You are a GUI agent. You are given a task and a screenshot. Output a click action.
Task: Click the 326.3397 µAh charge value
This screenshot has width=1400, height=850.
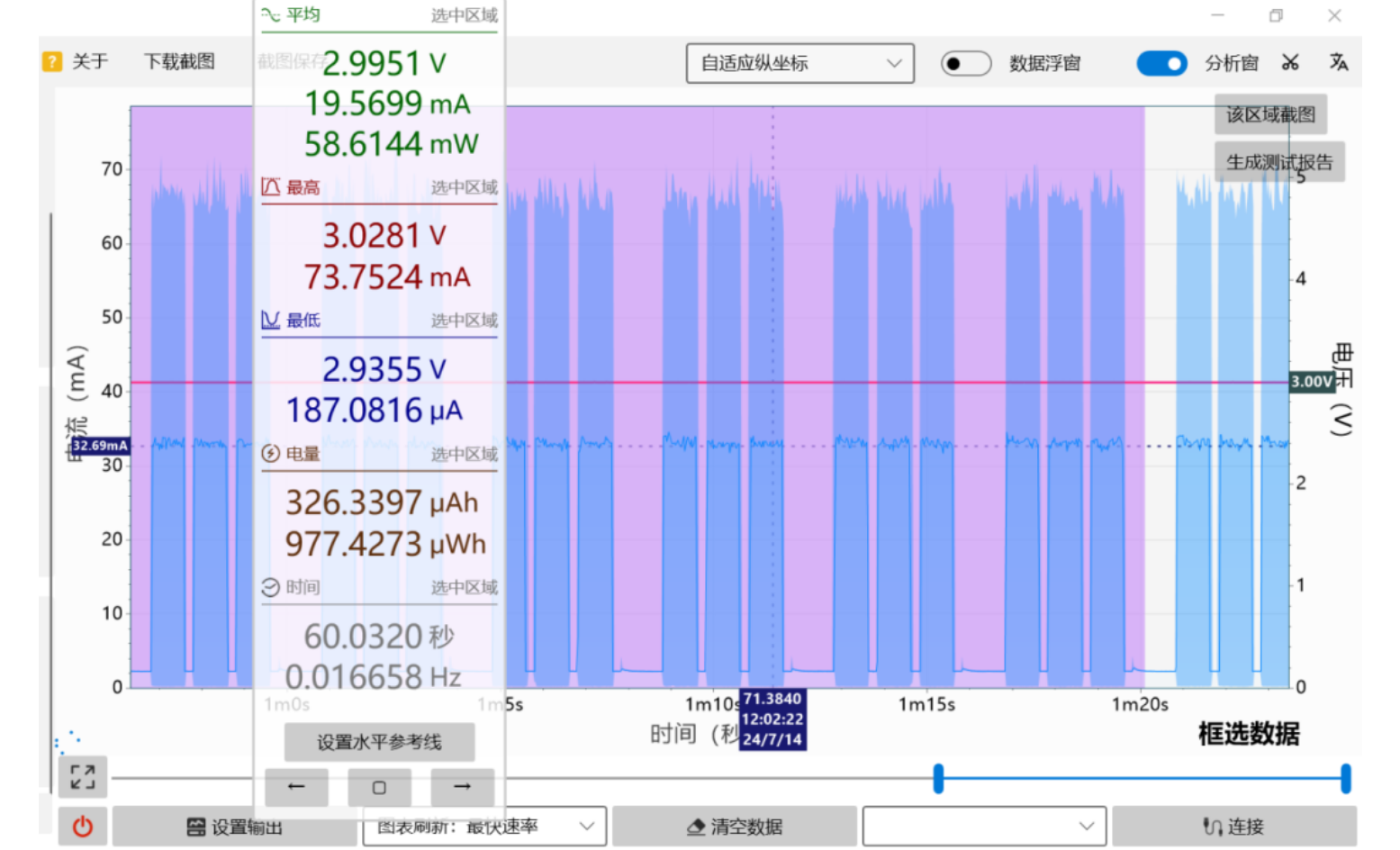point(382,502)
